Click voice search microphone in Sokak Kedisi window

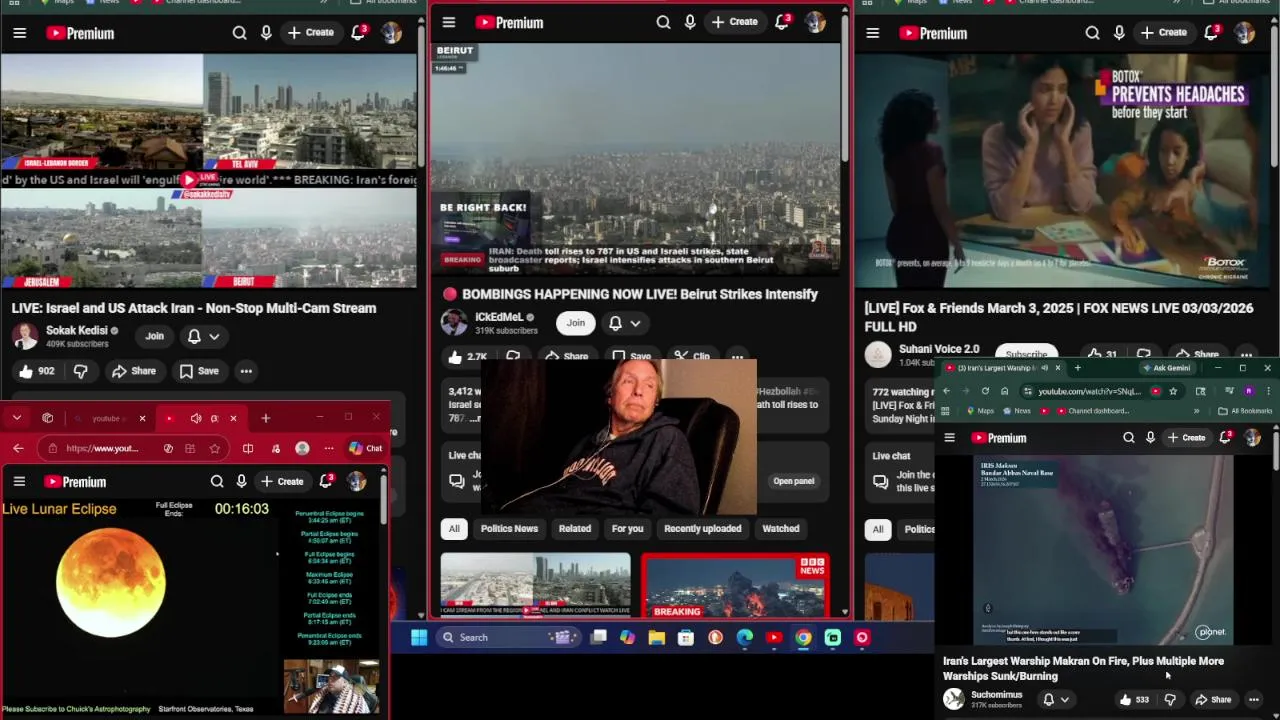click(266, 33)
